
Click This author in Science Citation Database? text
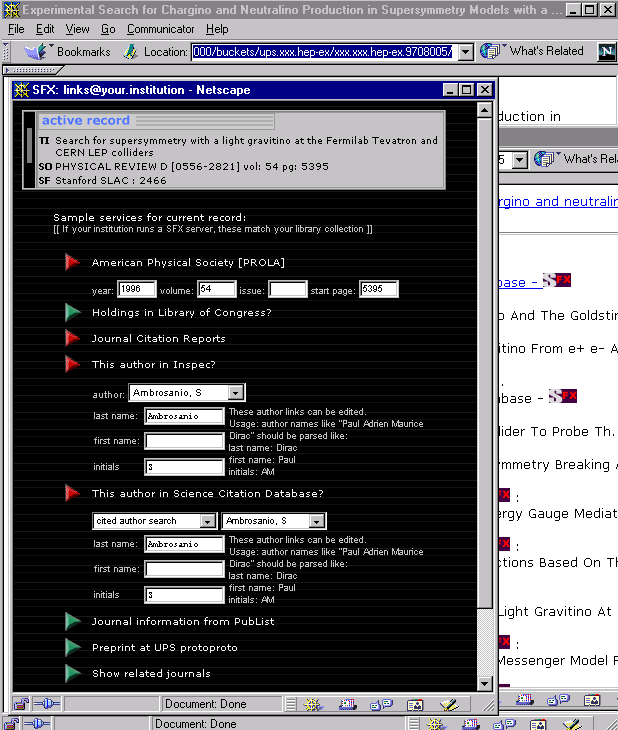point(208,493)
